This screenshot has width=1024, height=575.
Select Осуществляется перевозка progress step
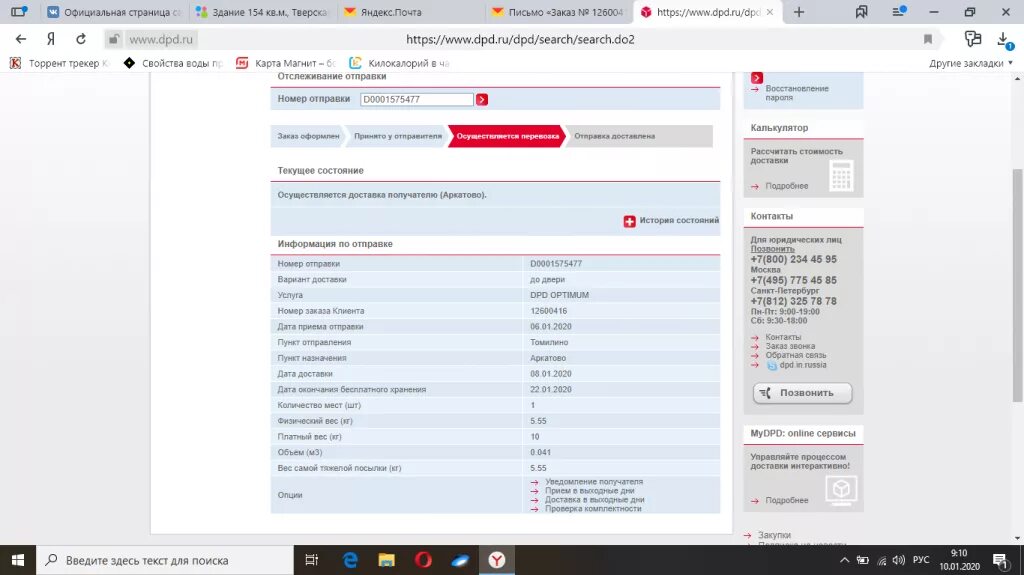tap(507, 136)
